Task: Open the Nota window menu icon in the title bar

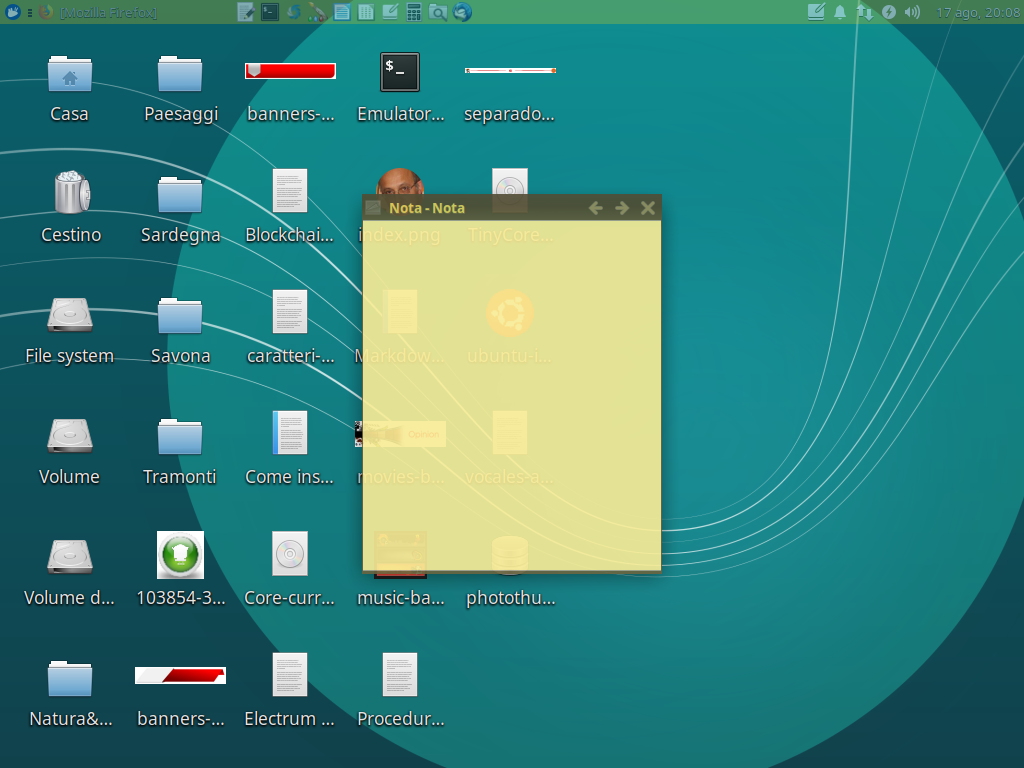Action: (x=373, y=208)
